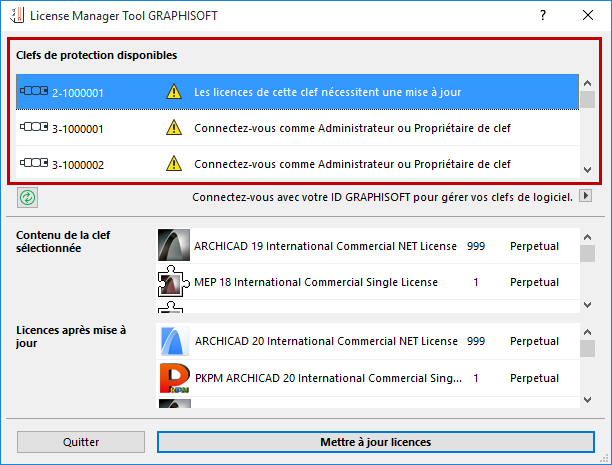Screen dimensions: 612x465
Task: Click the warning icon for key 3-1000001
Action: tap(174, 128)
